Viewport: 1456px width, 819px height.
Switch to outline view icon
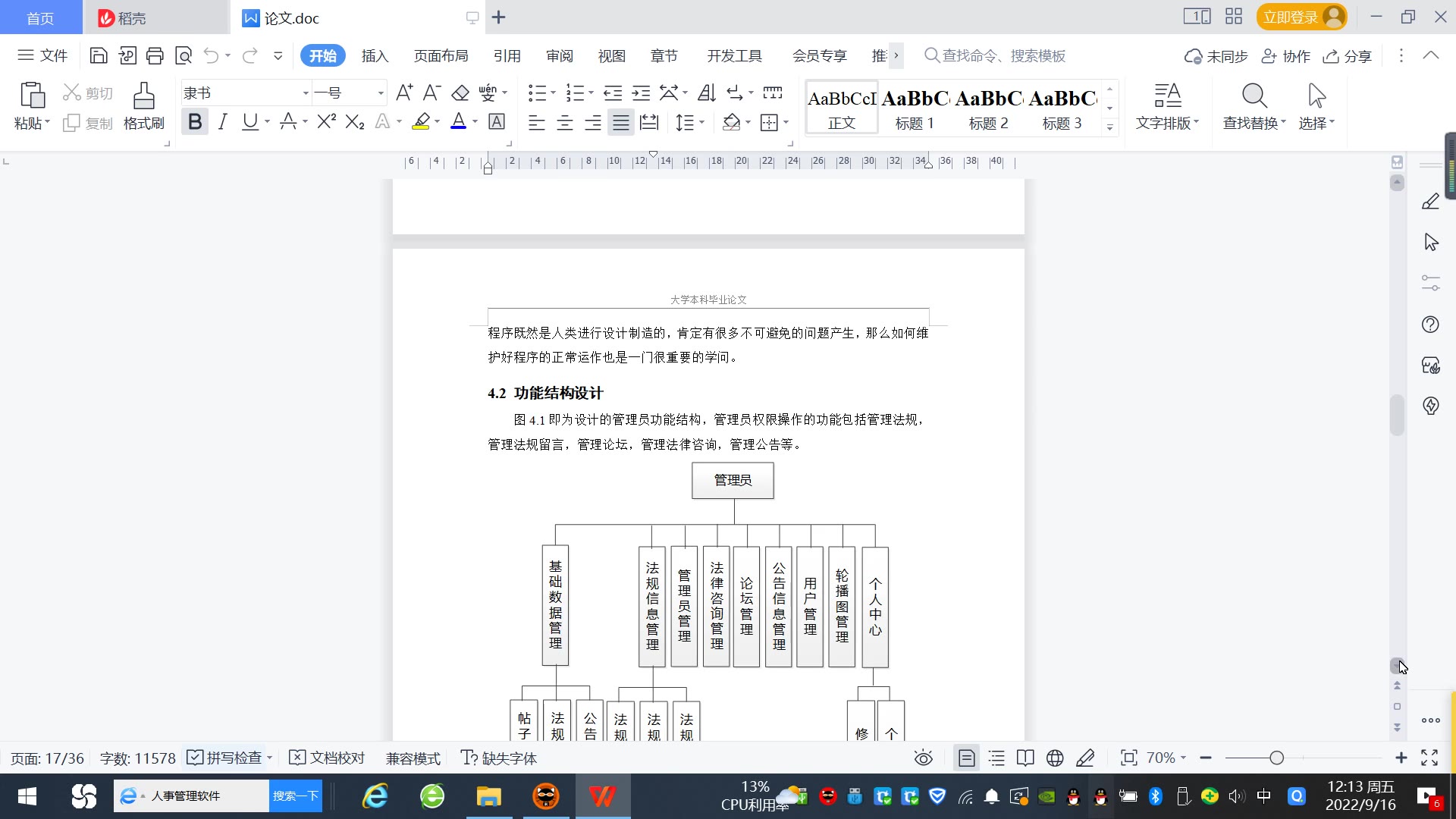996,758
